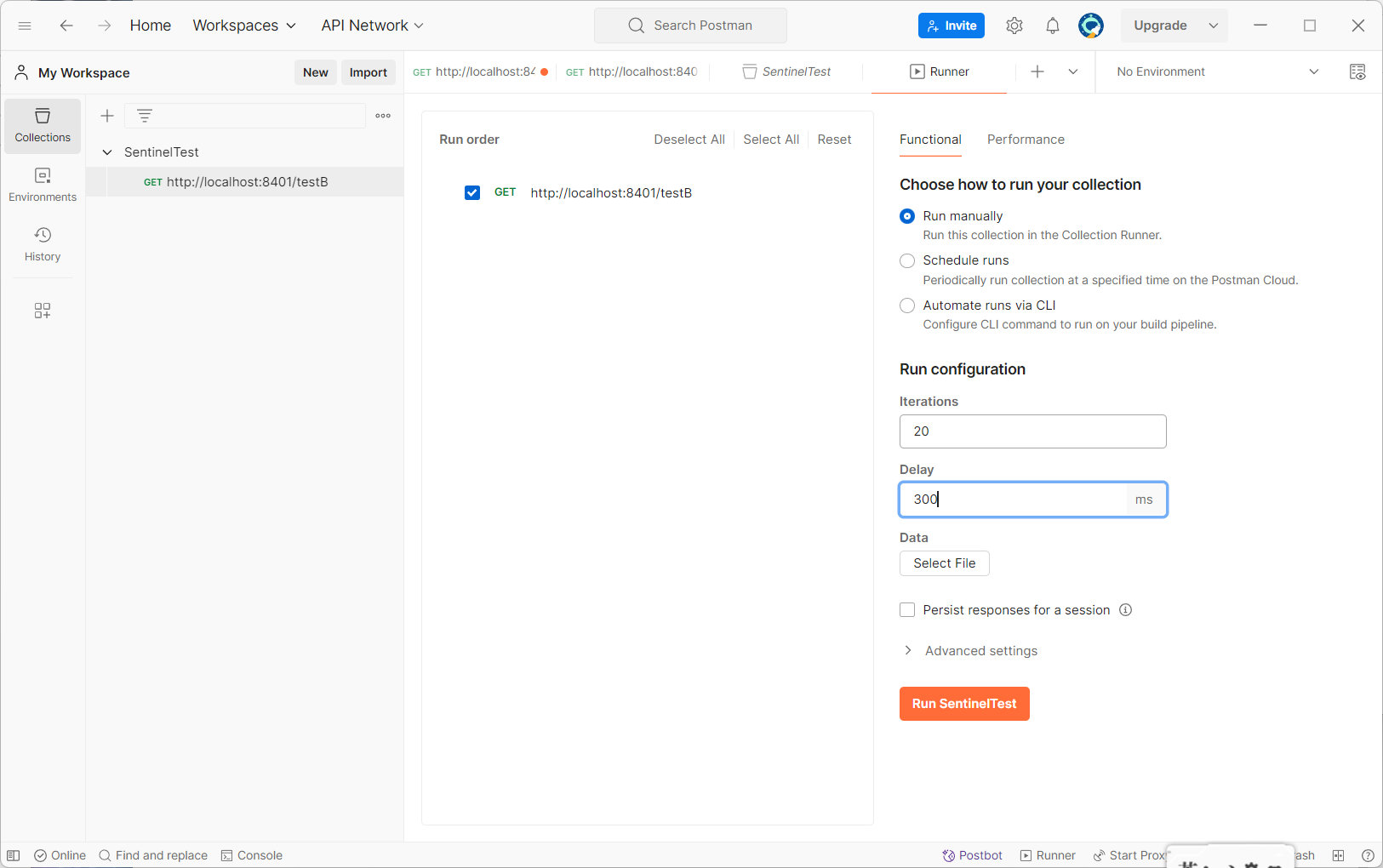Open Runner from the status bar
Image resolution: width=1383 pixels, height=868 pixels.
[1048, 855]
